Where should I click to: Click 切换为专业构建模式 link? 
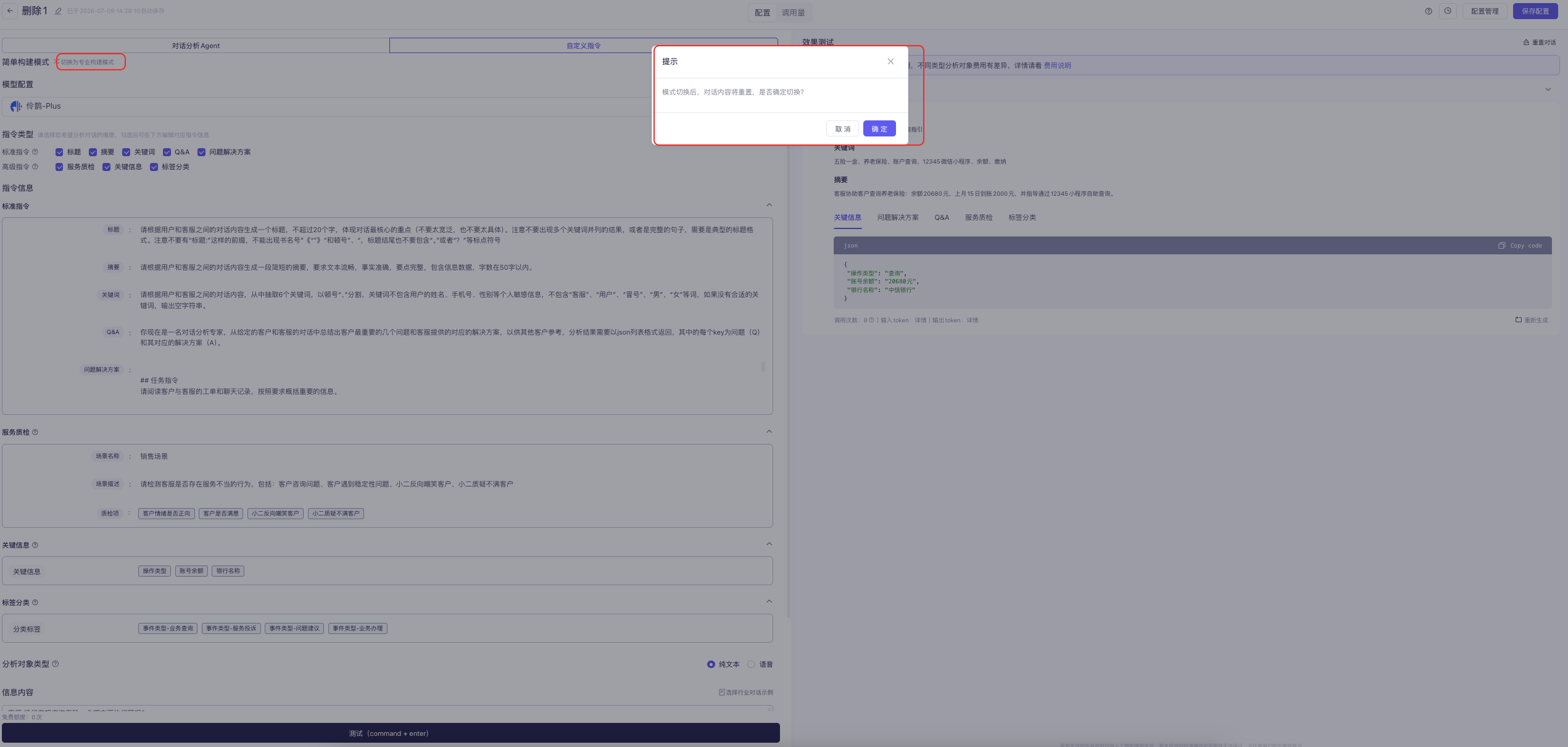point(88,62)
